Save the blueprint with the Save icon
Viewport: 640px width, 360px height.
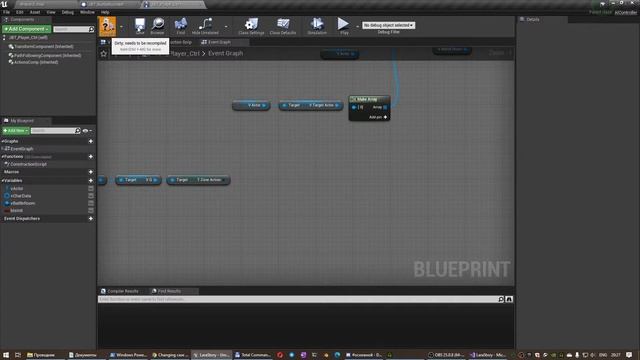coord(140,26)
